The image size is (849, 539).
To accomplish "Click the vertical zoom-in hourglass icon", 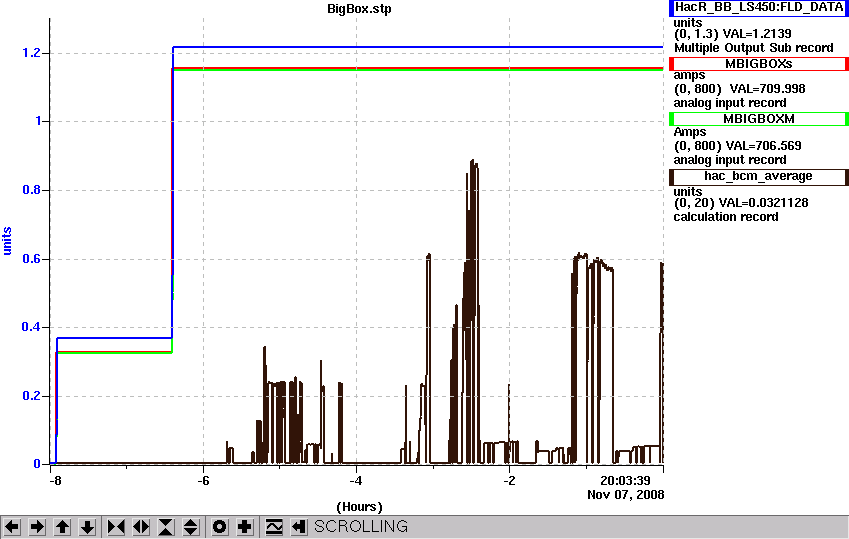I will click(166, 527).
